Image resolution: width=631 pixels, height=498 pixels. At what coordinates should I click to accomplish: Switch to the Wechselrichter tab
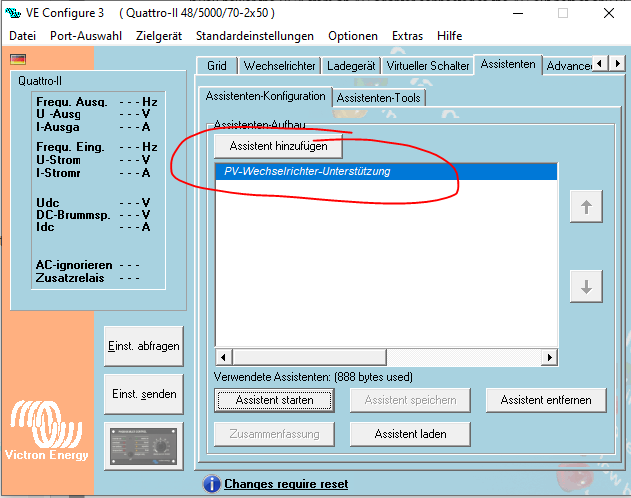[x=280, y=66]
